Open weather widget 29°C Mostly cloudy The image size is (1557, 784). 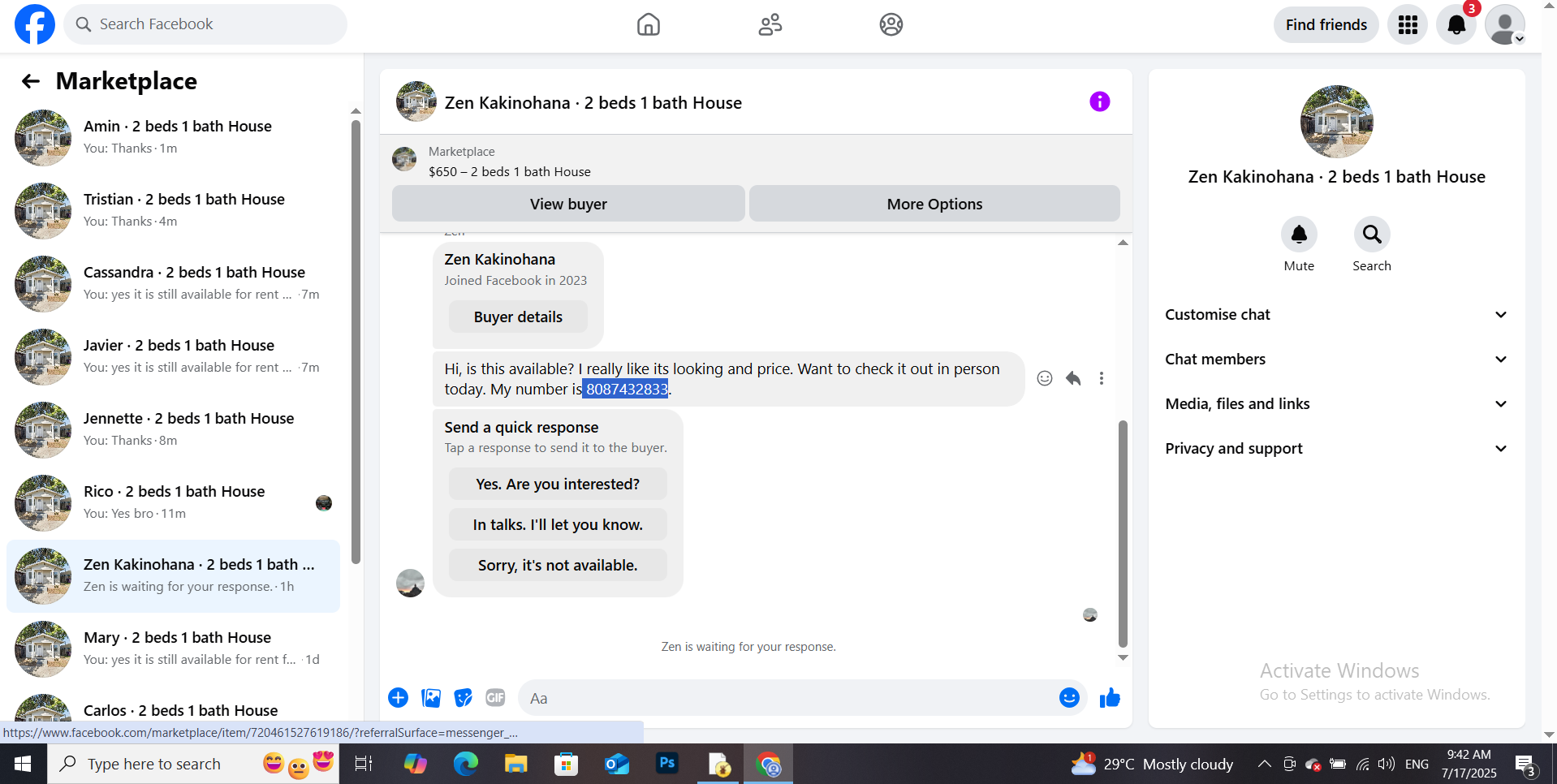click(1152, 764)
